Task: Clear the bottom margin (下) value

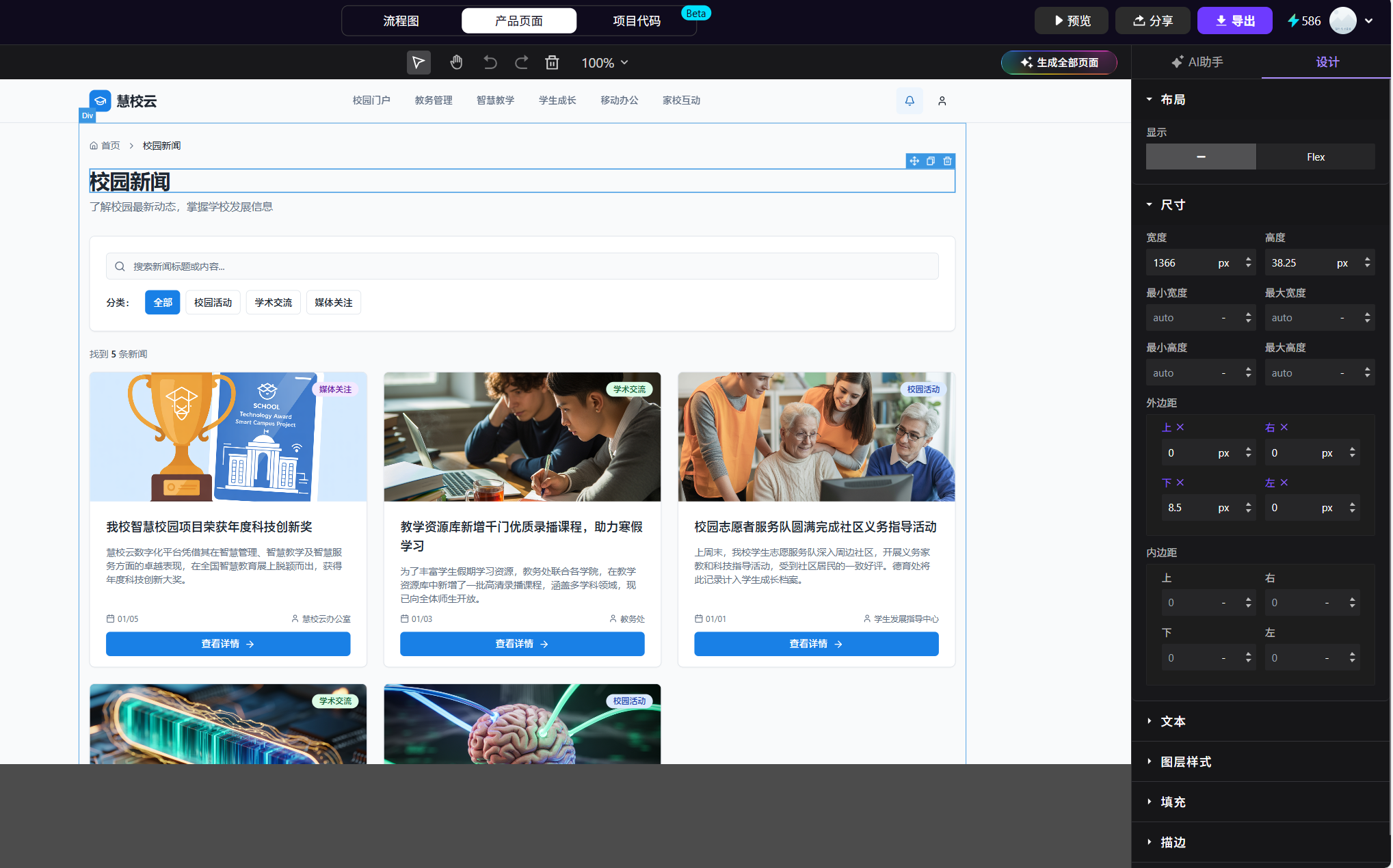Action: [x=1180, y=483]
